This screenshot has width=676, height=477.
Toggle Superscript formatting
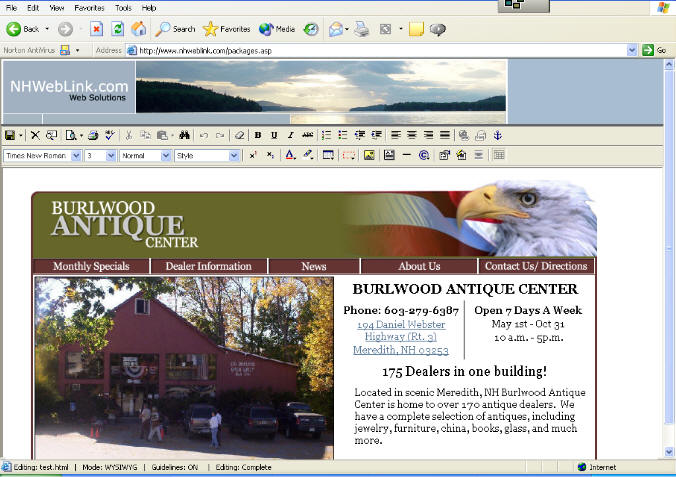[253, 155]
